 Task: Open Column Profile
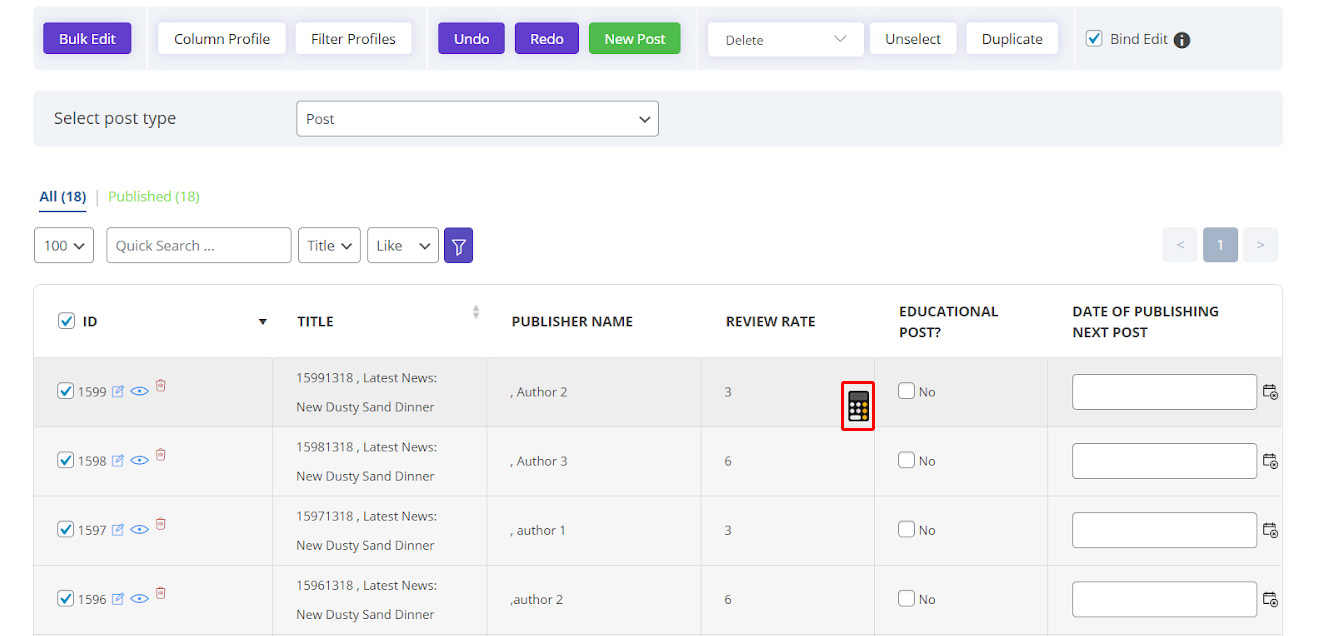[222, 39]
